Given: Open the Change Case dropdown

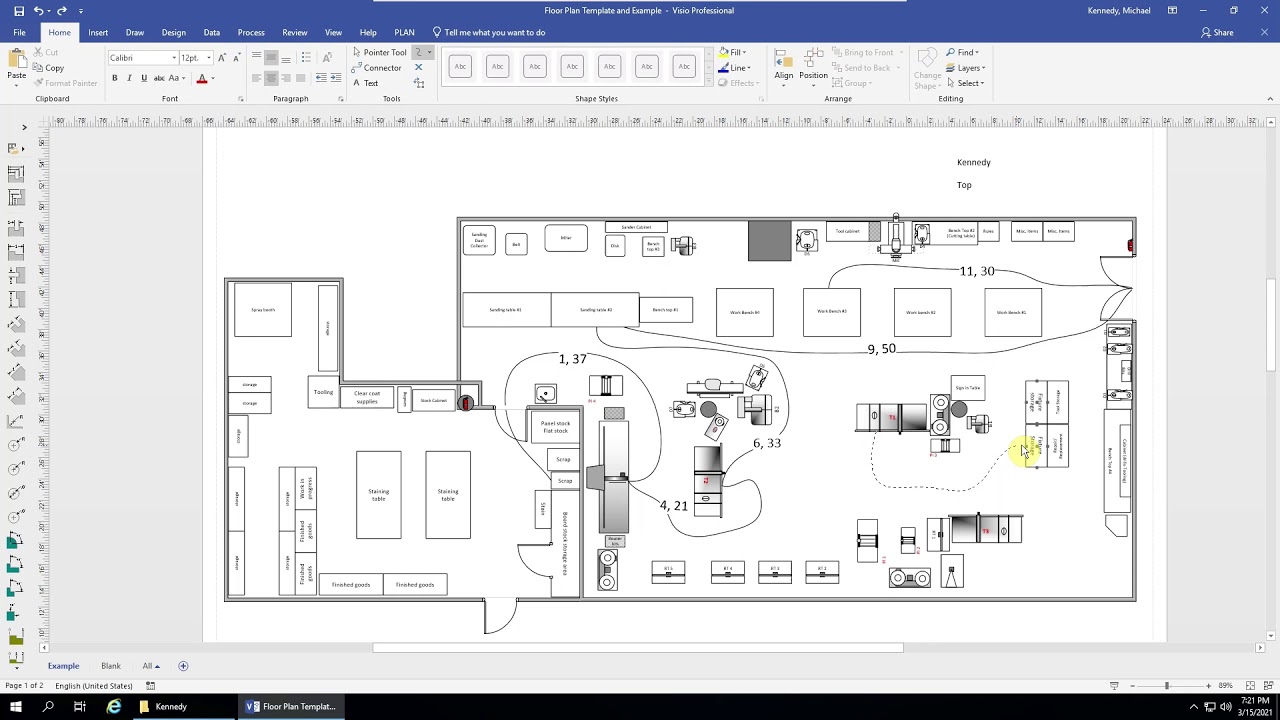Looking at the screenshot, I should [x=177, y=78].
